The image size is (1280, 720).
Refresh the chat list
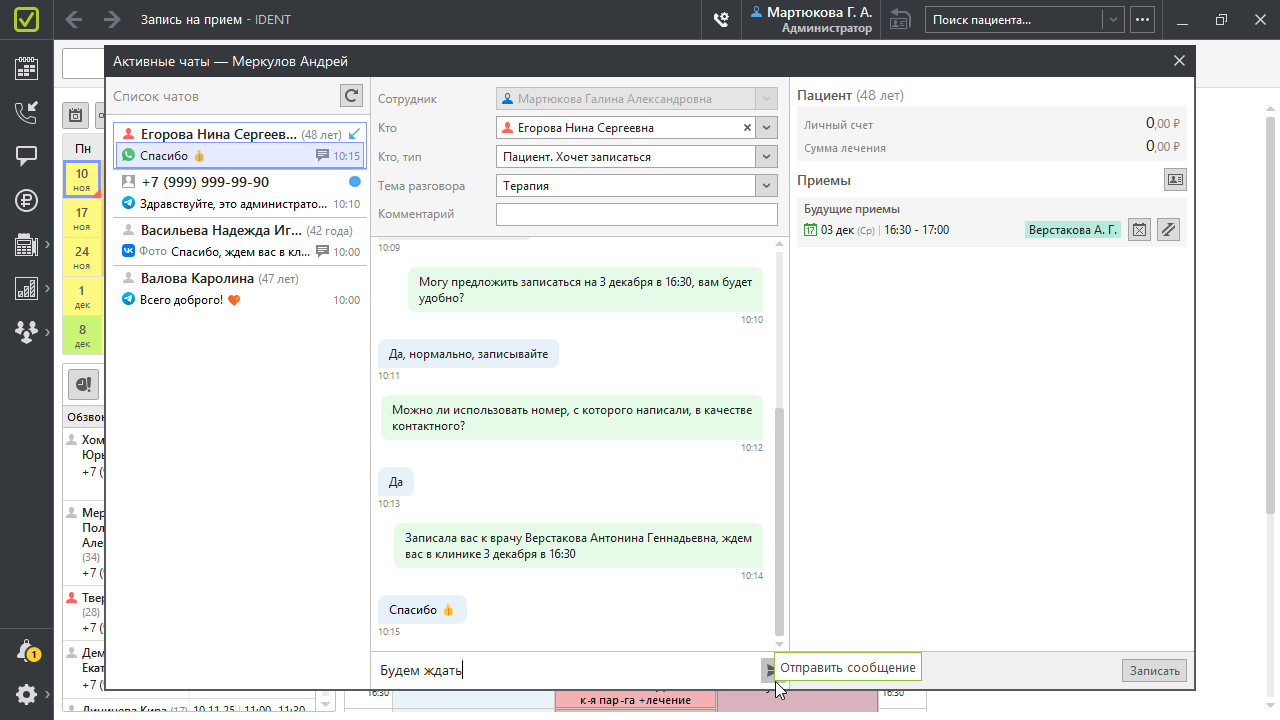click(x=351, y=96)
